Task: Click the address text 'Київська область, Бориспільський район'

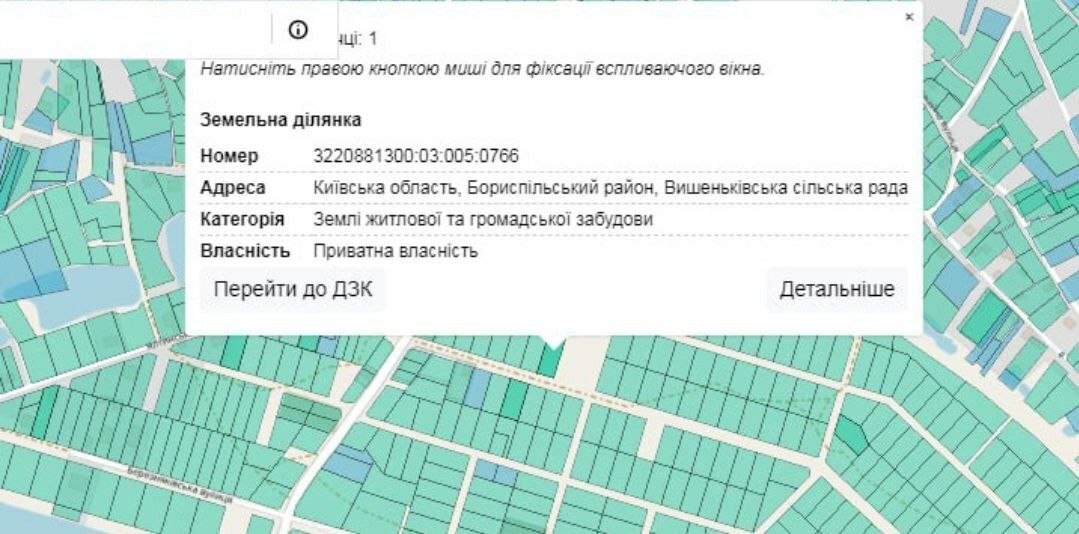Action: click(x=482, y=188)
